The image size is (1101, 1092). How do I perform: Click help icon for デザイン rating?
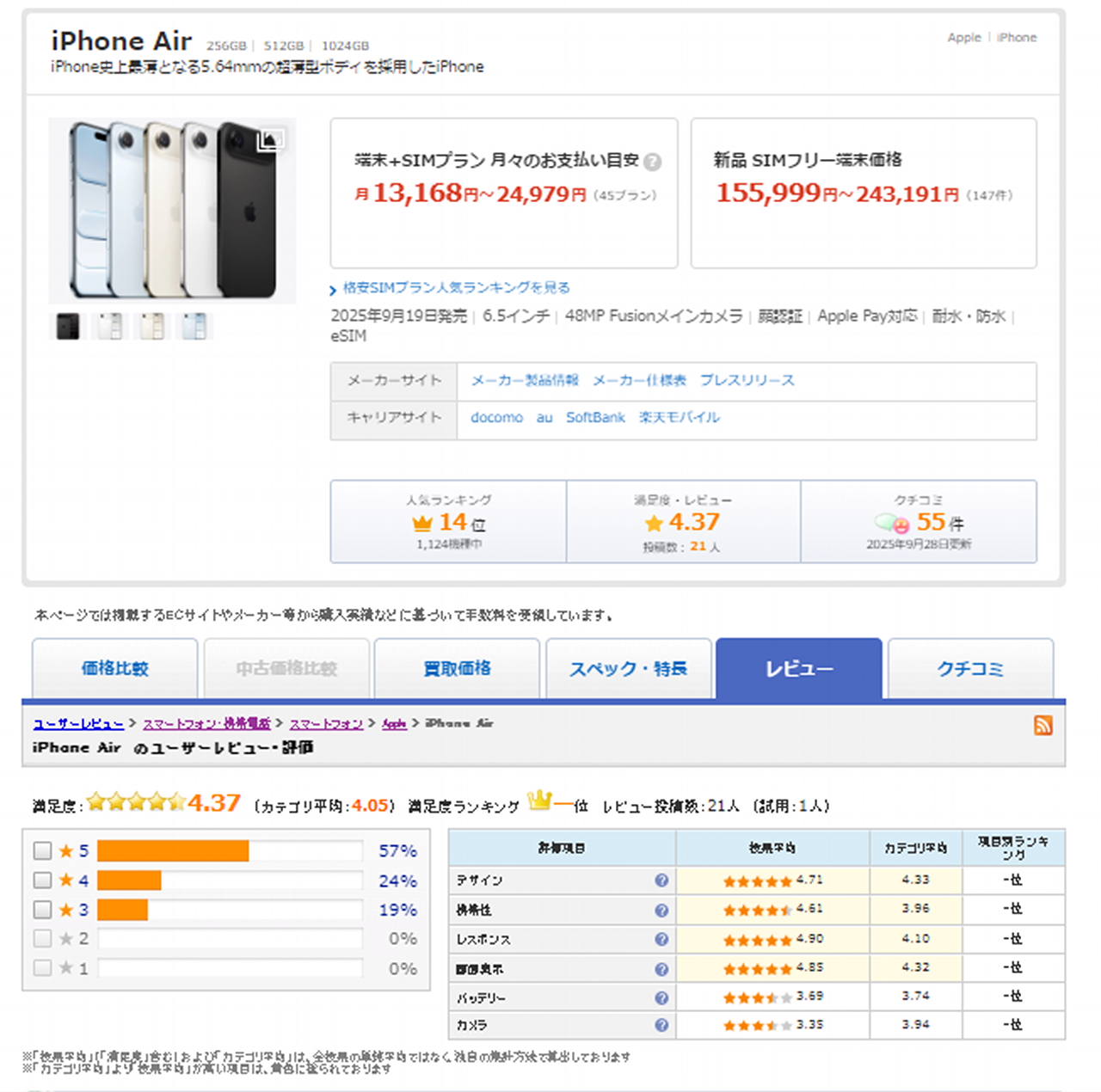tap(661, 880)
